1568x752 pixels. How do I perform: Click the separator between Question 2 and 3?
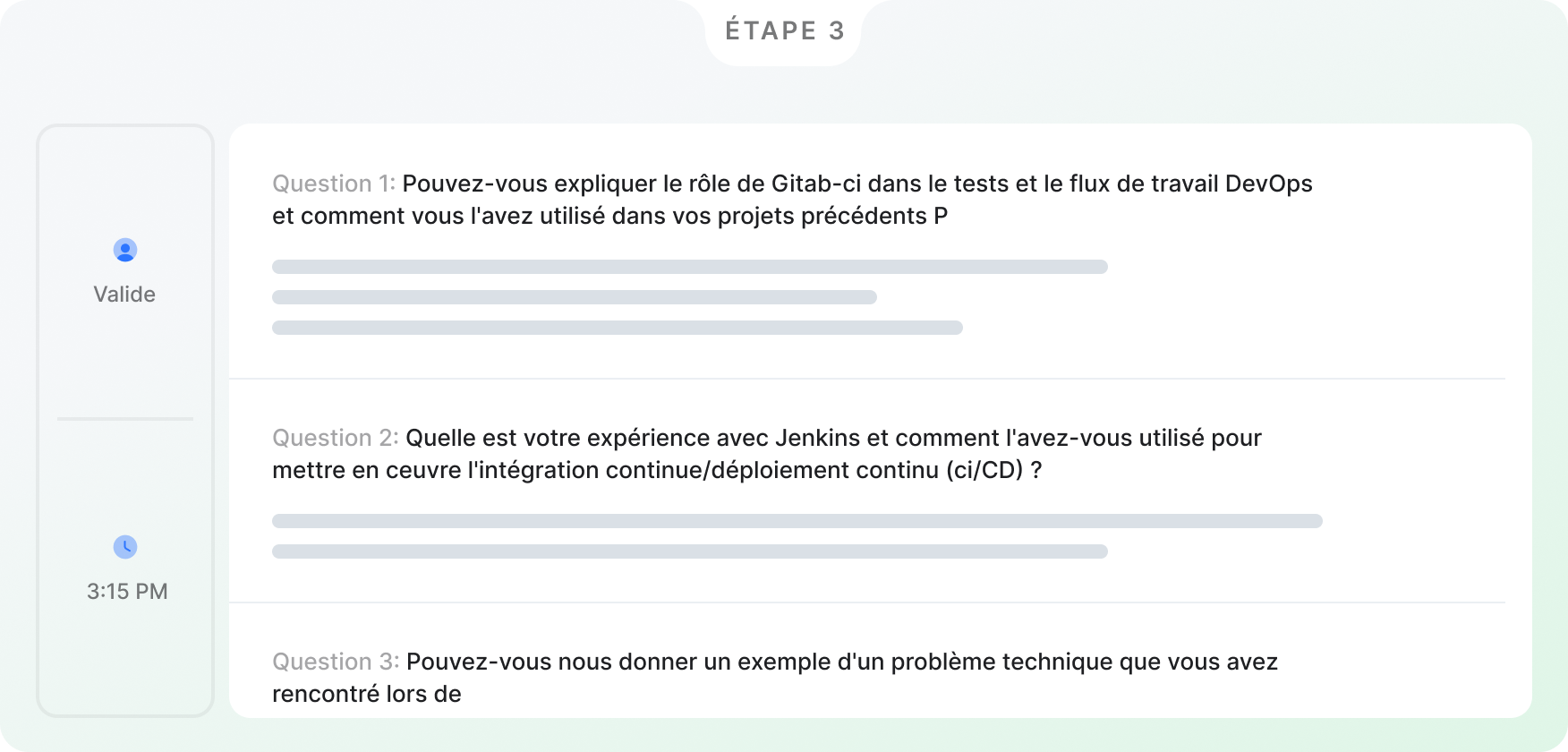(x=867, y=602)
